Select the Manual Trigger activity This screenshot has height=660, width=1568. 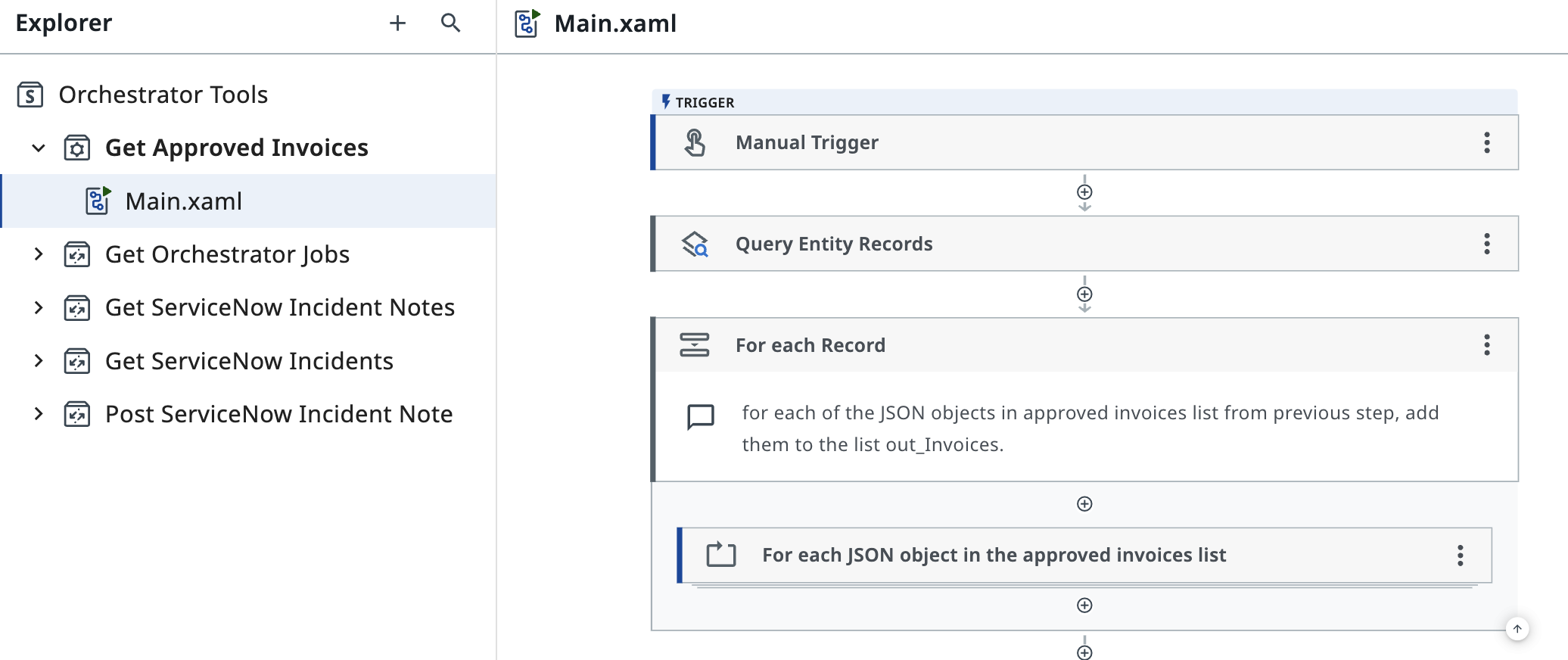coord(1084,142)
